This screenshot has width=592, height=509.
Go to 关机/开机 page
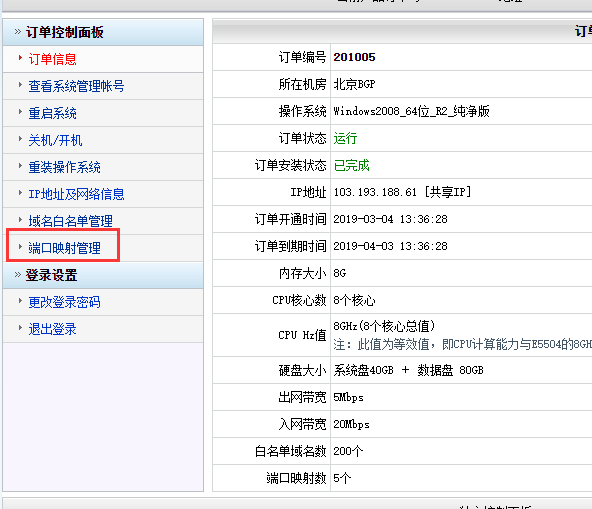point(55,140)
